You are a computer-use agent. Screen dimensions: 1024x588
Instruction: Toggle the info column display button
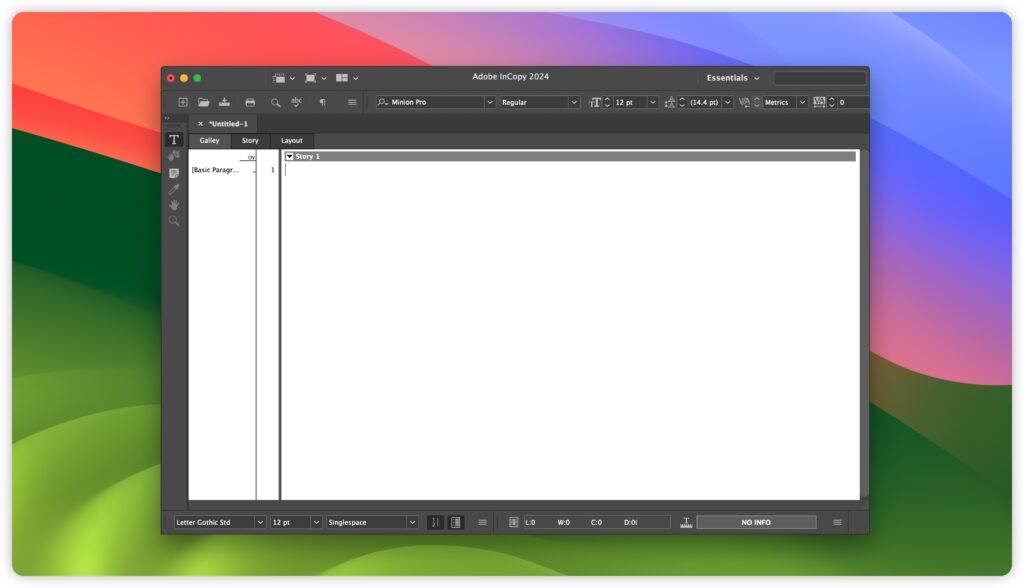[x=457, y=521]
